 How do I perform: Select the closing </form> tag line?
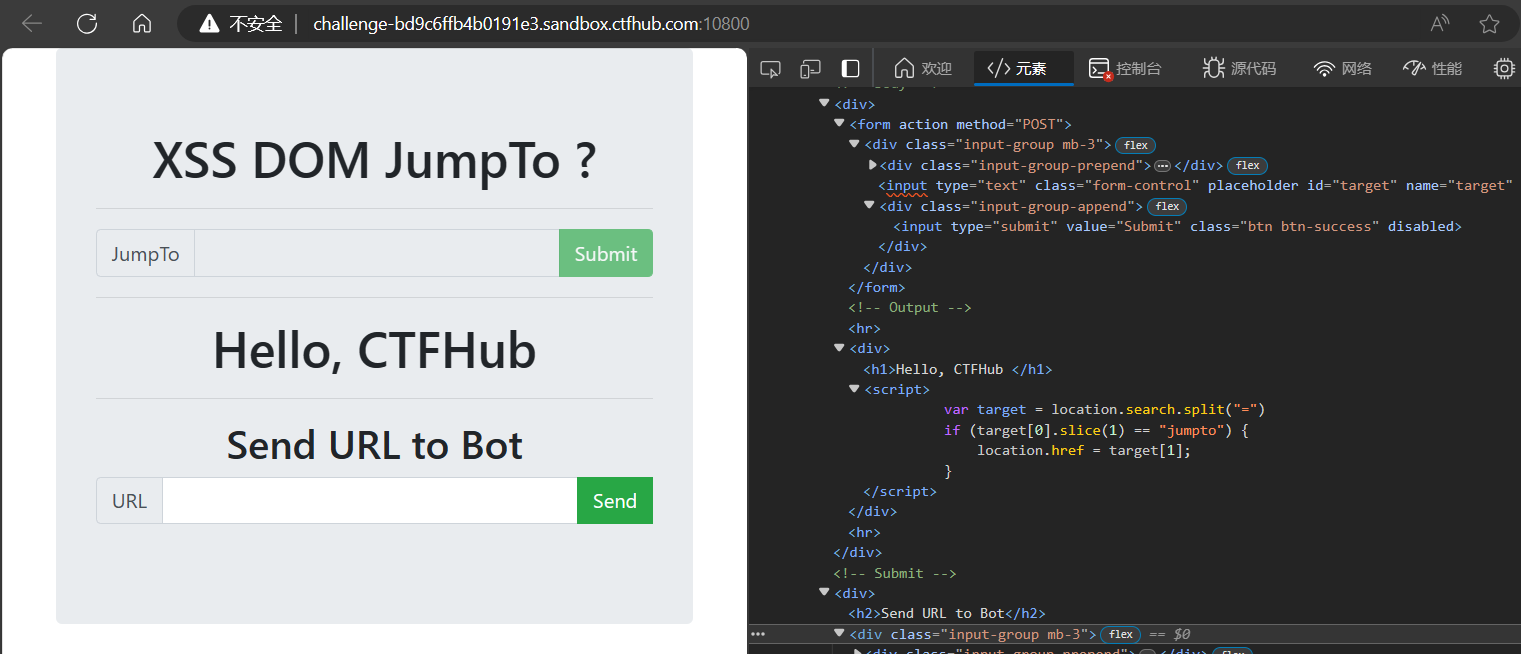[x=878, y=287]
